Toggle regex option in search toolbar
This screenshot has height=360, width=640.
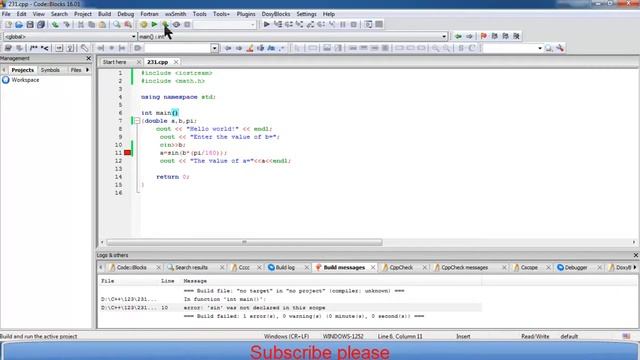click(282, 48)
